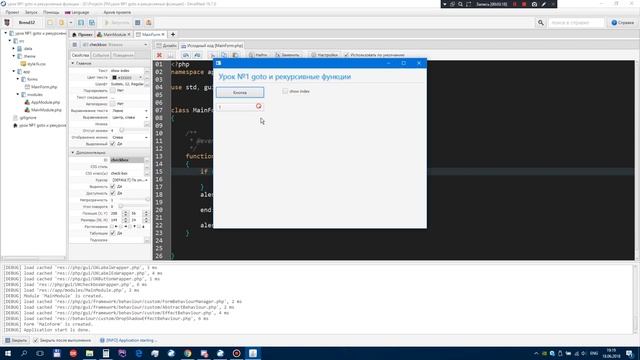Click the redo icon in the editor toolbar
640x360 pixels.
[x=197, y=55]
